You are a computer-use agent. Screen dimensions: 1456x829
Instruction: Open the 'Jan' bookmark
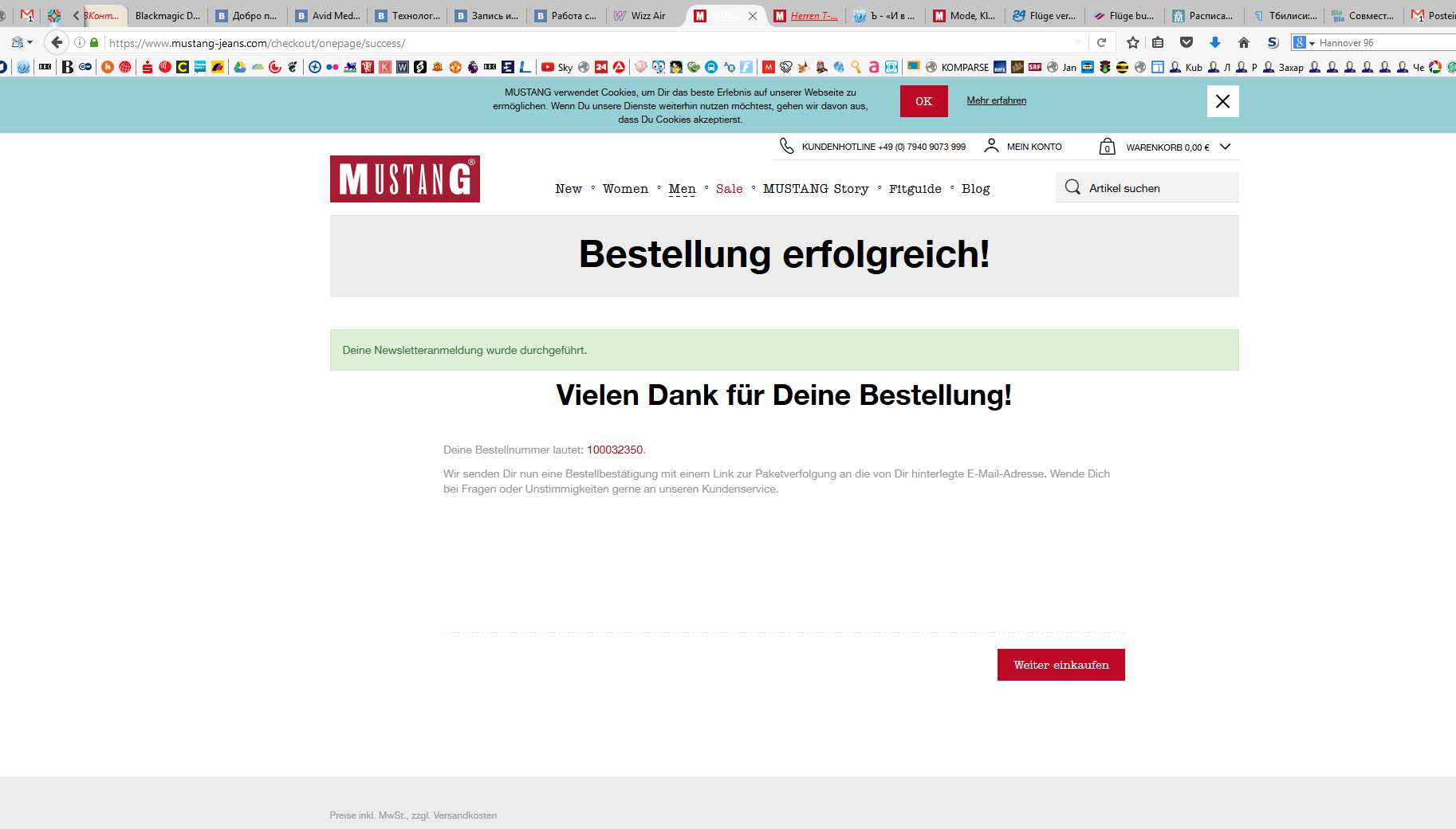(x=1061, y=67)
